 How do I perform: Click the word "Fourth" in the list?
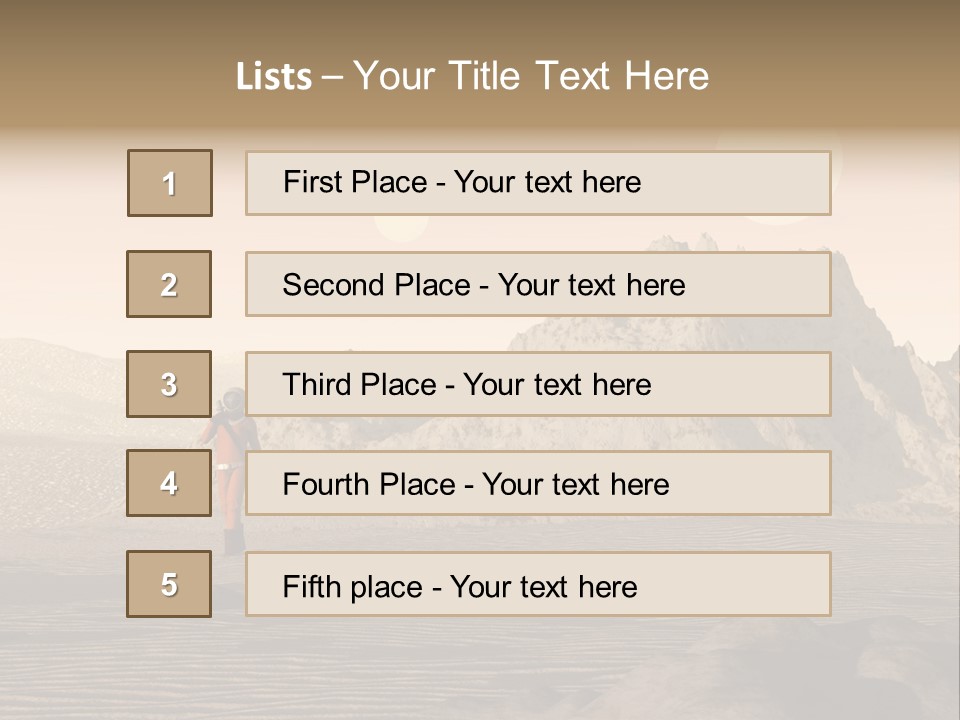327,484
